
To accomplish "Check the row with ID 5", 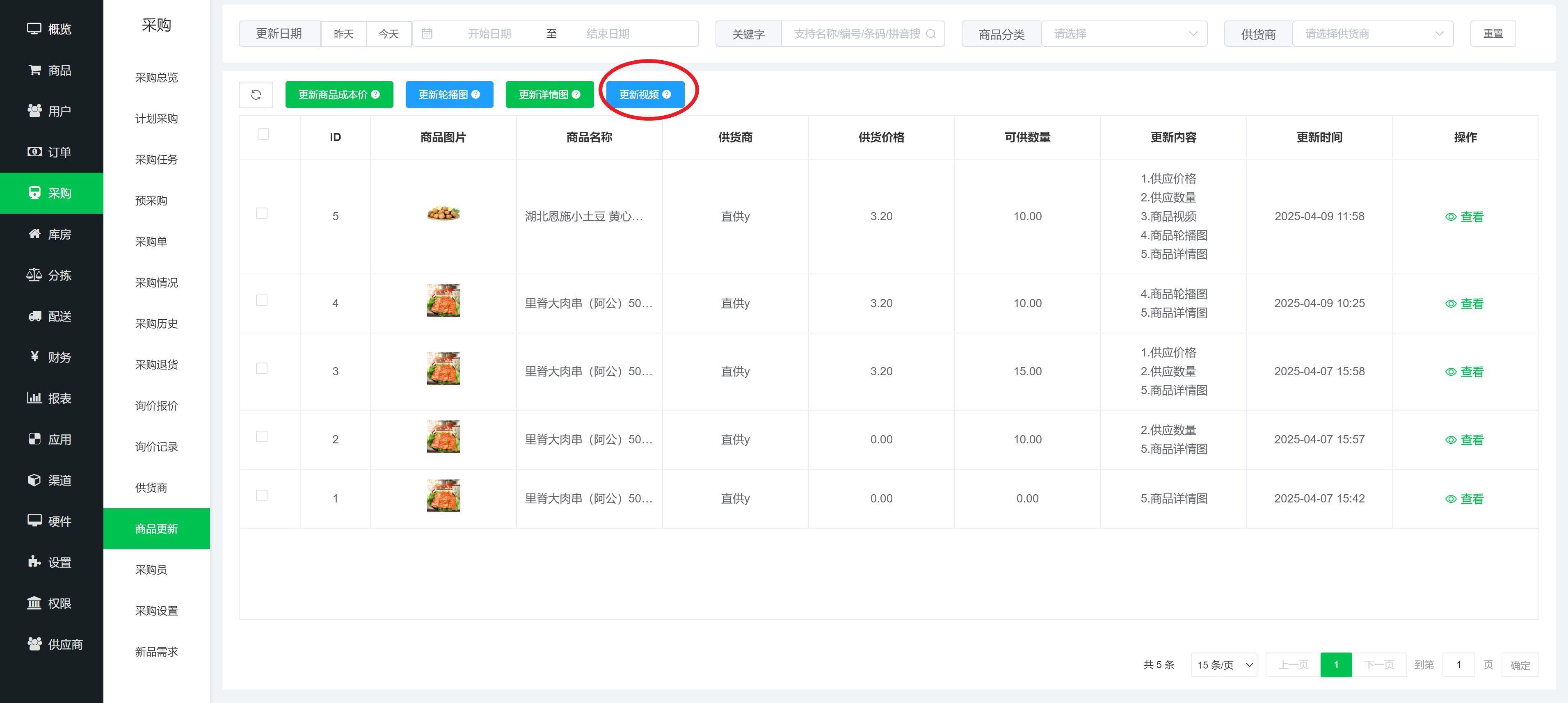I will [x=262, y=213].
